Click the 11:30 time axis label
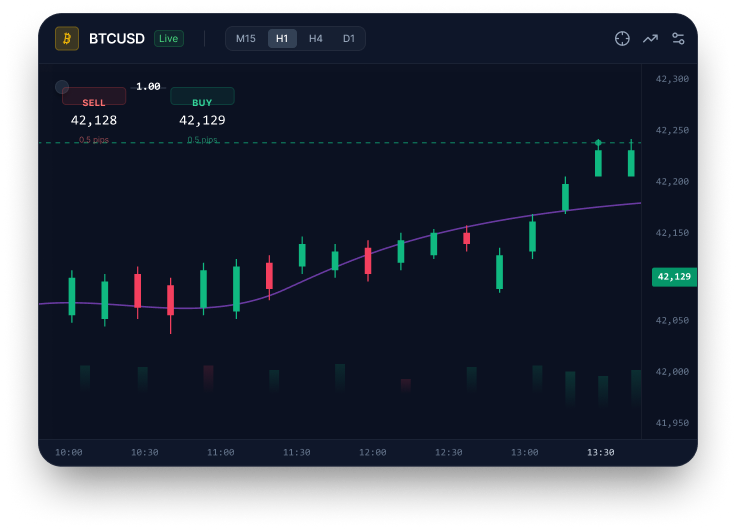 coord(297,453)
